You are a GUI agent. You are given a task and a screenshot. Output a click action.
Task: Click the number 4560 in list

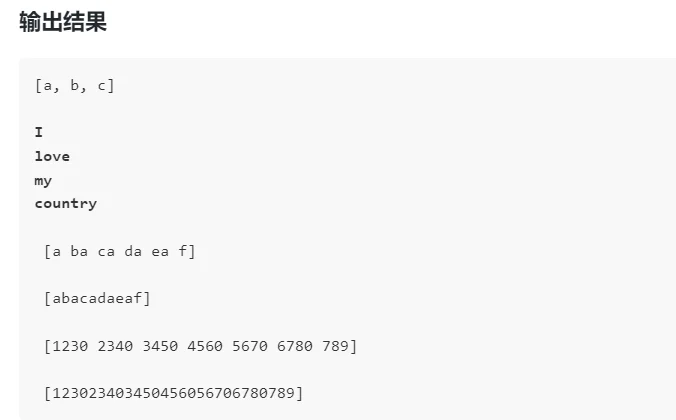point(205,346)
